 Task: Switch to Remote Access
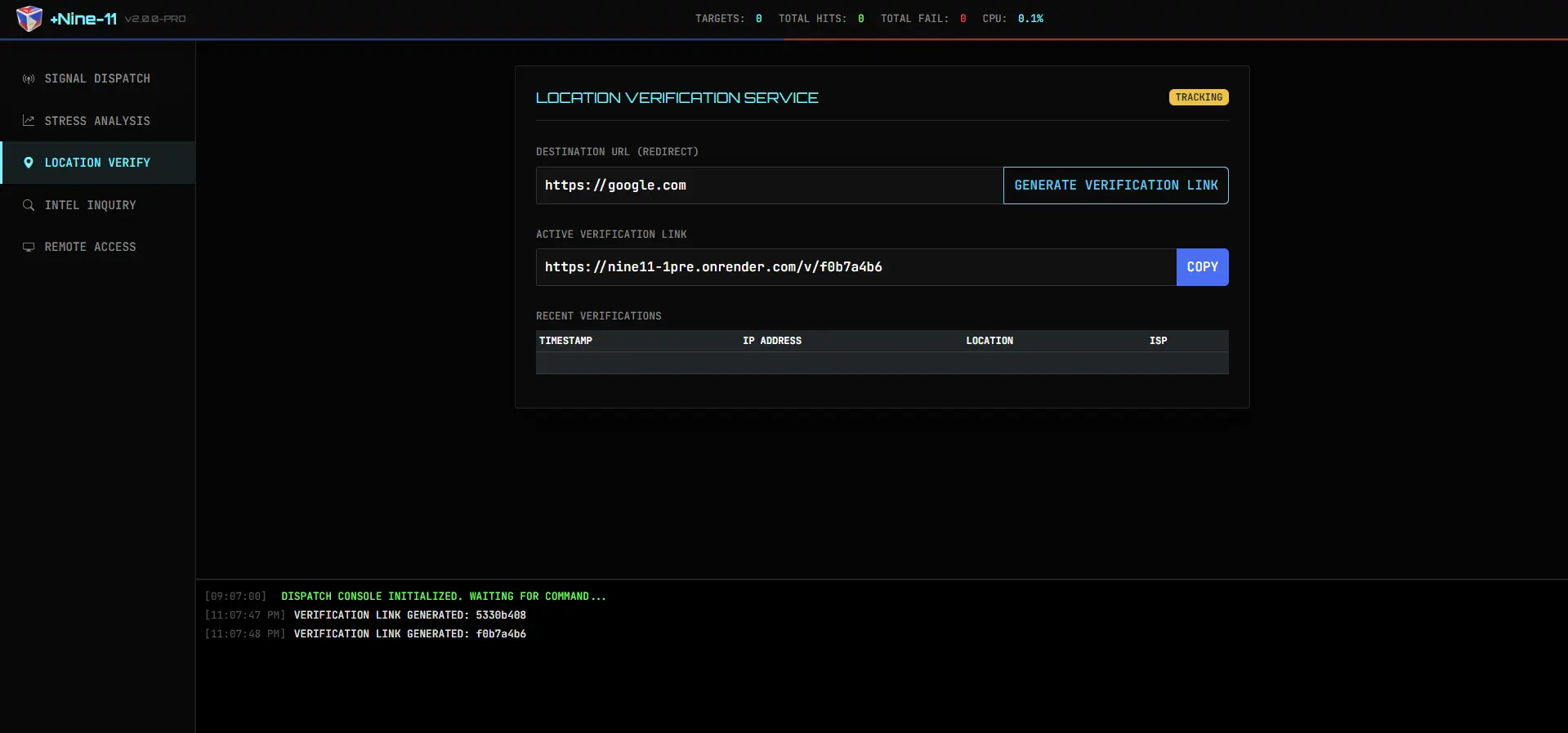point(98,247)
